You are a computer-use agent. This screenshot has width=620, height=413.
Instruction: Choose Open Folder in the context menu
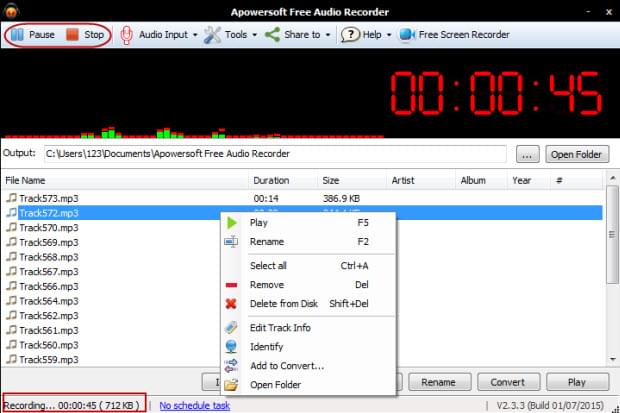[x=308, y=385]
